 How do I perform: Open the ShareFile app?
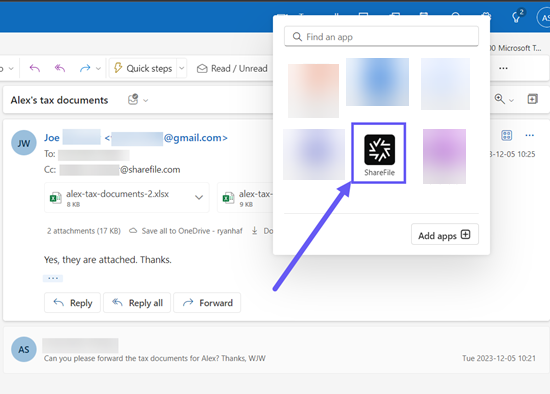[379, 153]
